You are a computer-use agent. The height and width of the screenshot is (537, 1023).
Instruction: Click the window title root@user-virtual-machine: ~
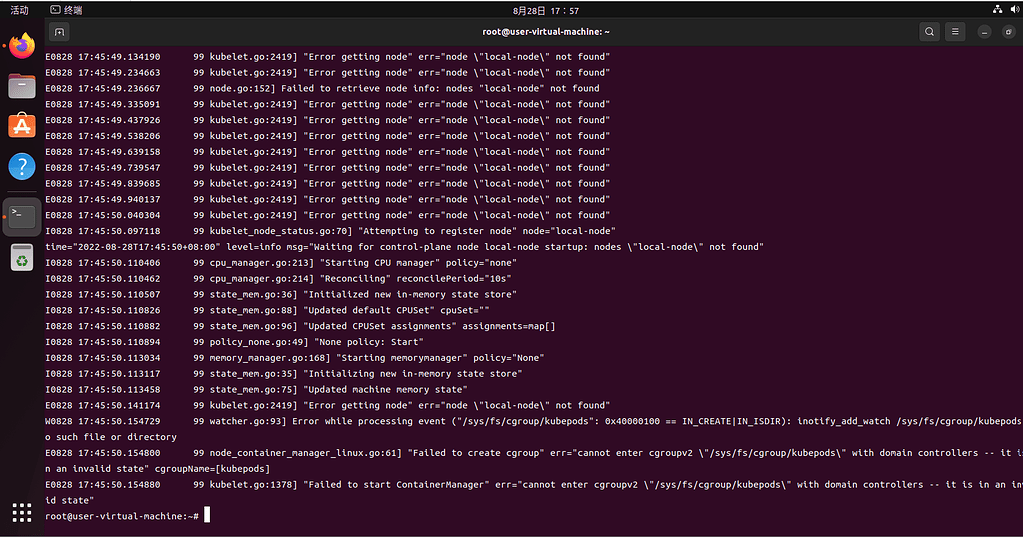(x=545, y=31)
